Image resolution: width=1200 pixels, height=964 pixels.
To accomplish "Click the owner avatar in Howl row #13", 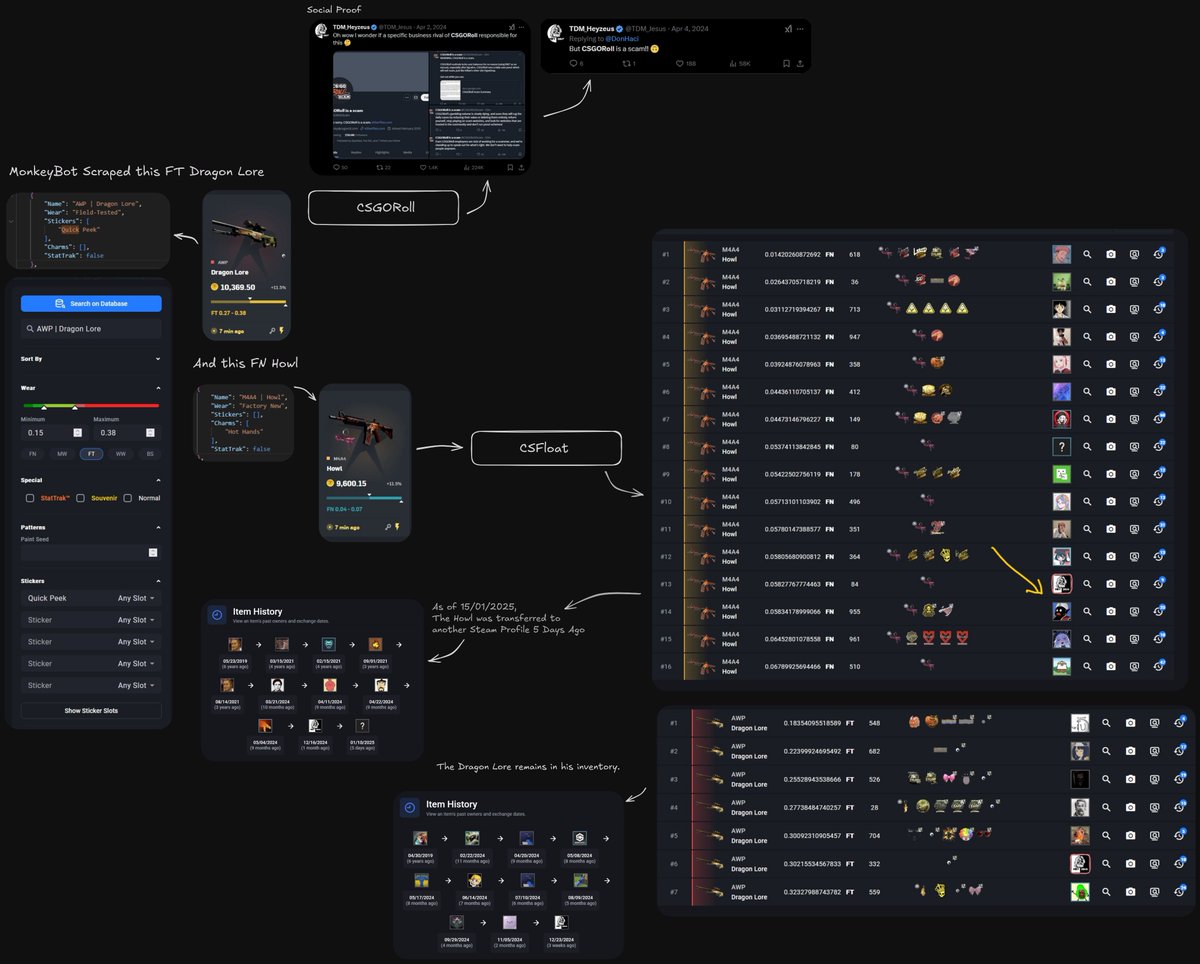I will 1061,583.
